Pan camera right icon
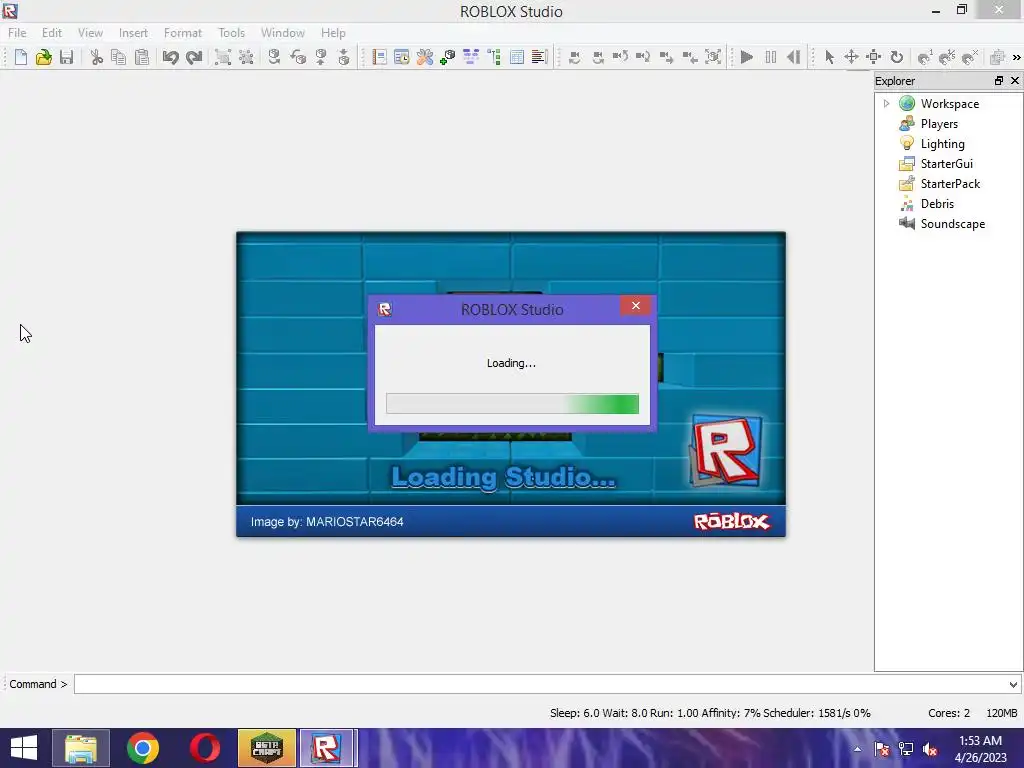Image resolution: width=1024 pixels, height=768 pixels. [x=598, y=57]
